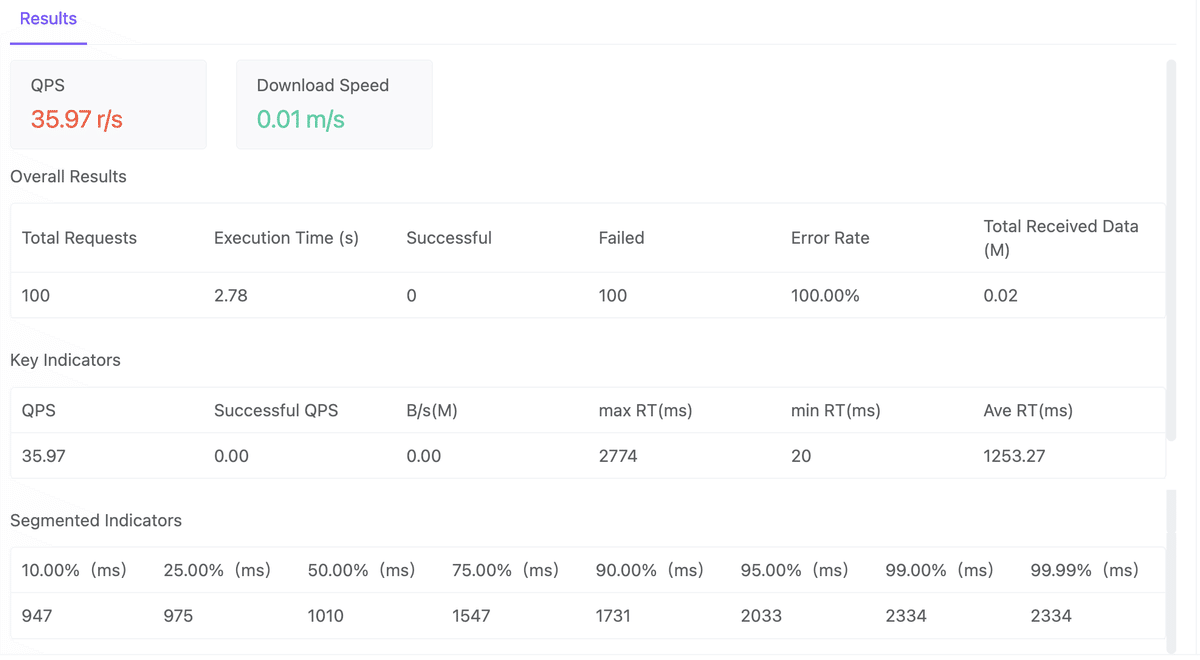Click the Execution Time (s) column header
This screenshot has height=660, width=1200.
[286, 238]
